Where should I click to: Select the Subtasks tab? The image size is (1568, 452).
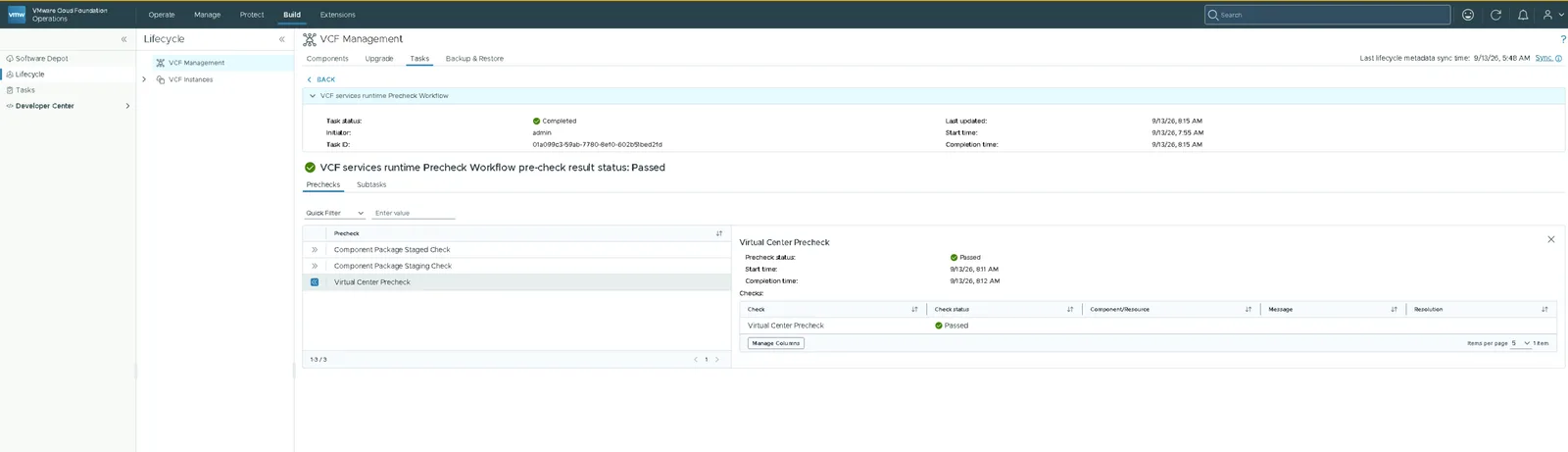(371, 184)
